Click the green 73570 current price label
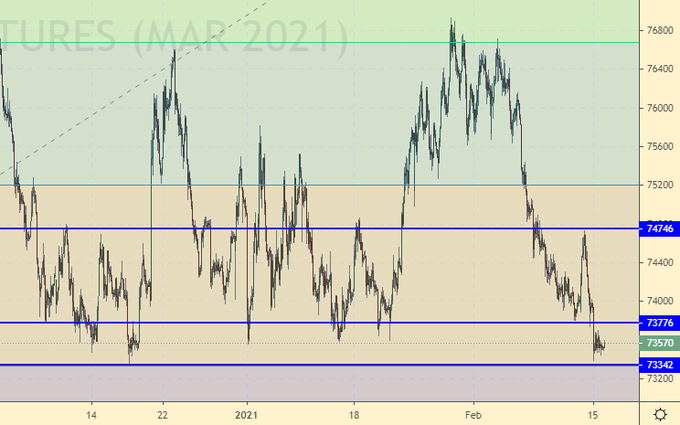680x425 pixels. (x=660, y=344)
